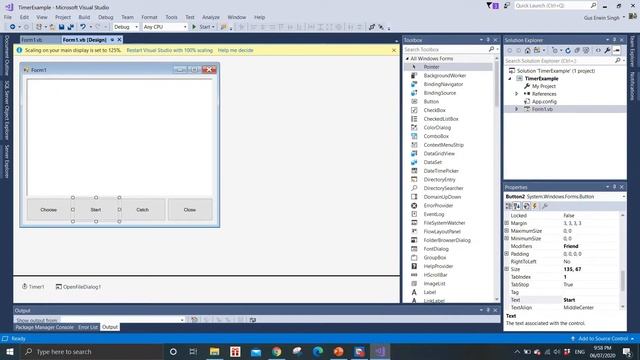
Task: Open the Format menu
Action: (x=149, y=17)
